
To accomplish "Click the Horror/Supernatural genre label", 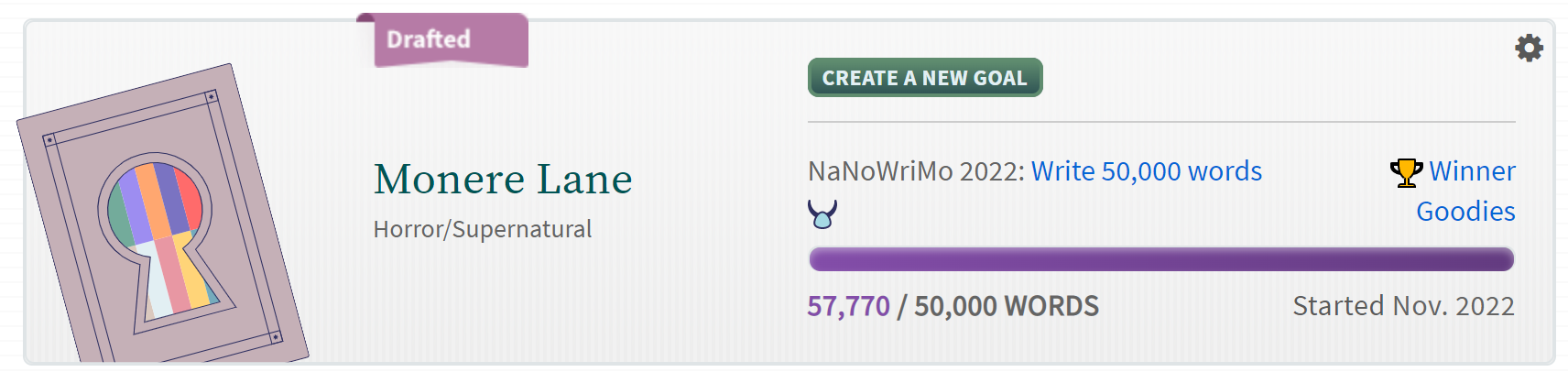I will (x=482, y=229).
